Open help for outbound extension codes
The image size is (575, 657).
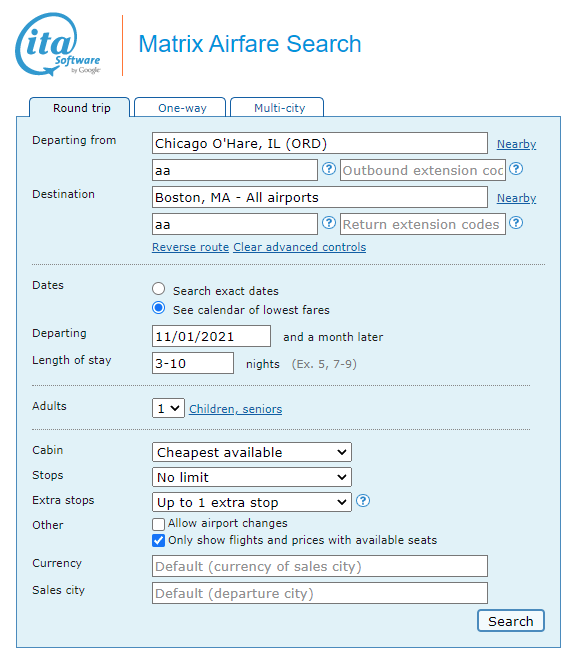pos(516,169)
